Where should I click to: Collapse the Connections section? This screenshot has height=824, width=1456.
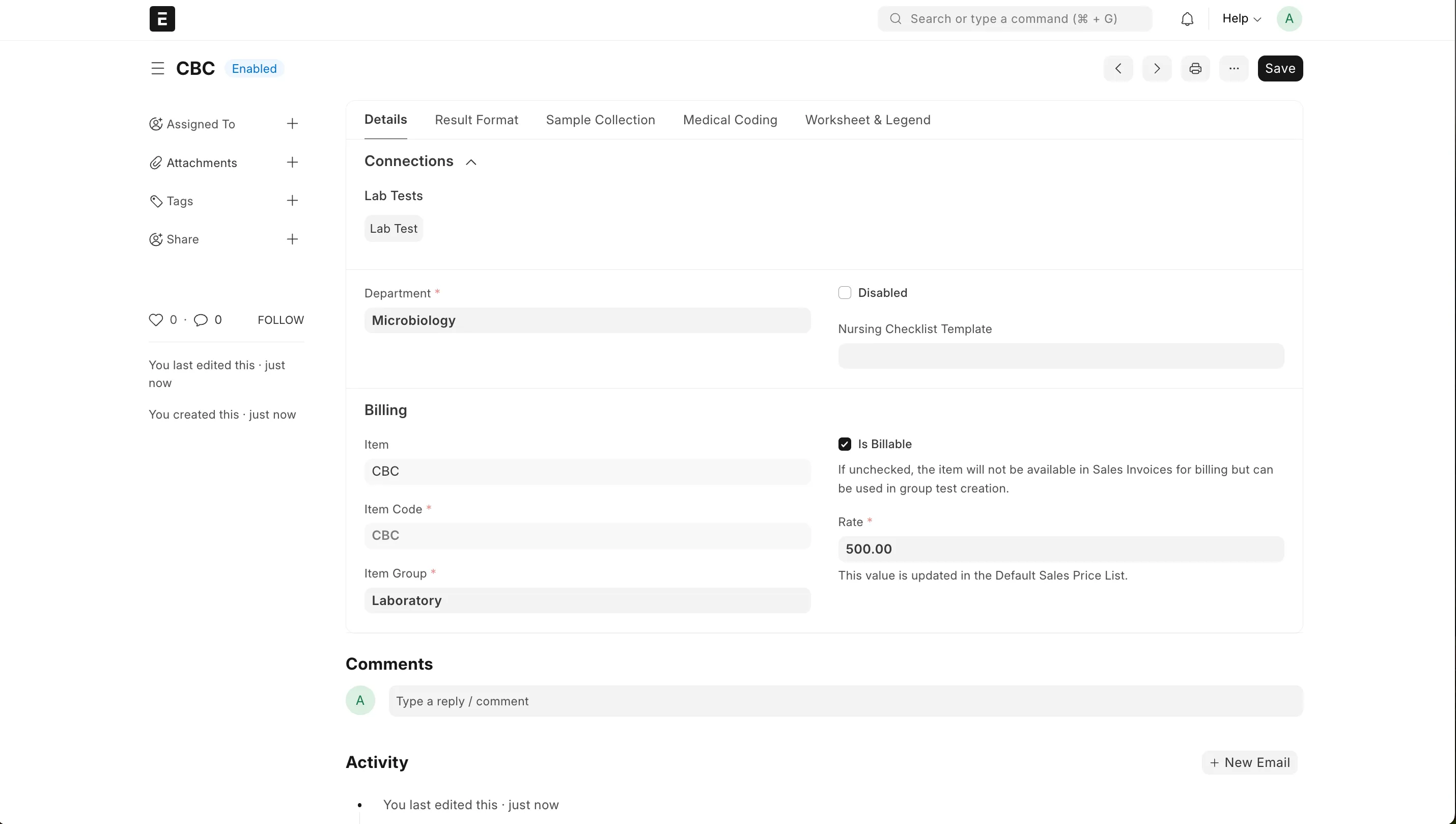click(470, 161)
